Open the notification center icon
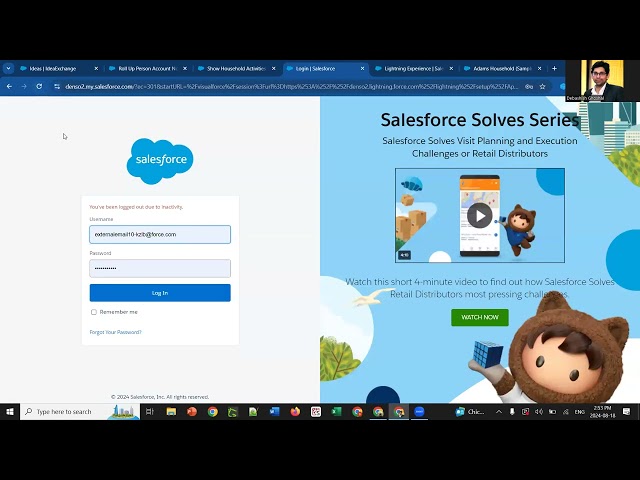The height and width of the screenshot is (480, 640). [x=627, y=411]
